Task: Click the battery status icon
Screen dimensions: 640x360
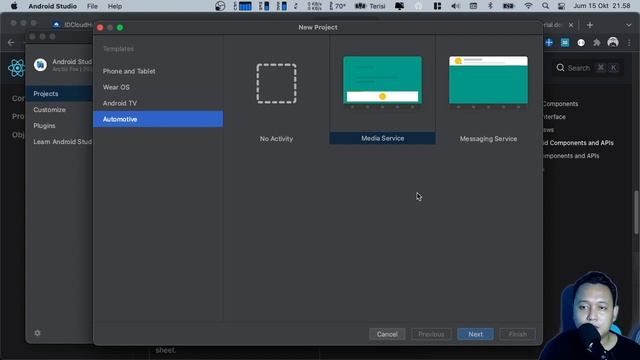Action: tap(508, 6)
